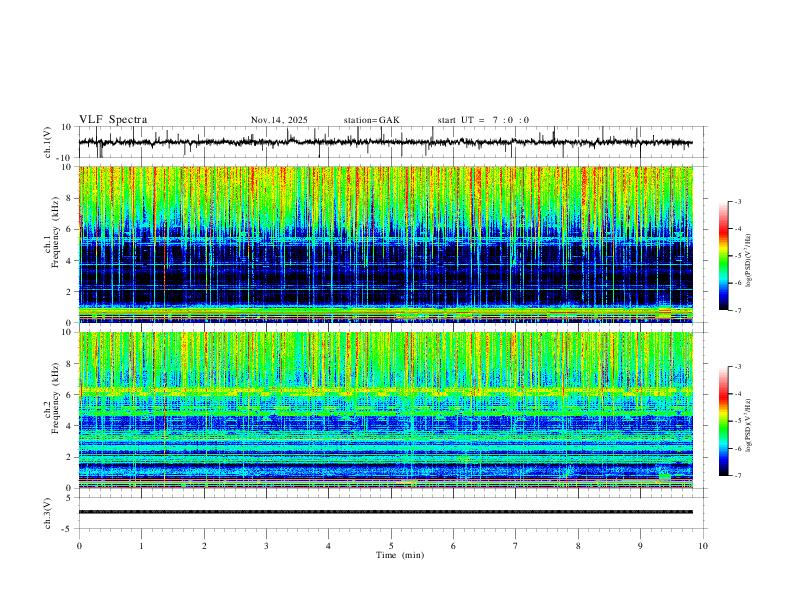The width and height of the screenshot is (792, 612).
Task: Click the ch.3(V) axis label
Action: point(48,513)
